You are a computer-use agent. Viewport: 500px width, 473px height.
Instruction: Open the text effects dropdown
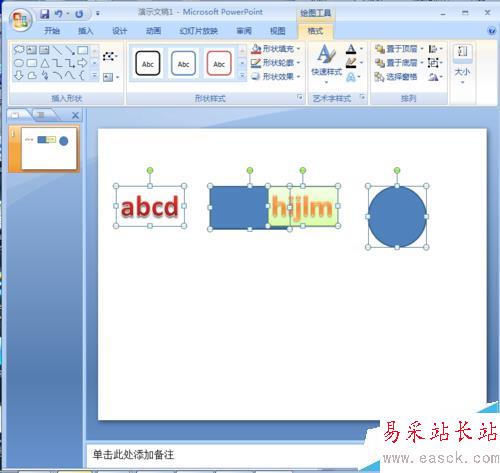point(354,77)
